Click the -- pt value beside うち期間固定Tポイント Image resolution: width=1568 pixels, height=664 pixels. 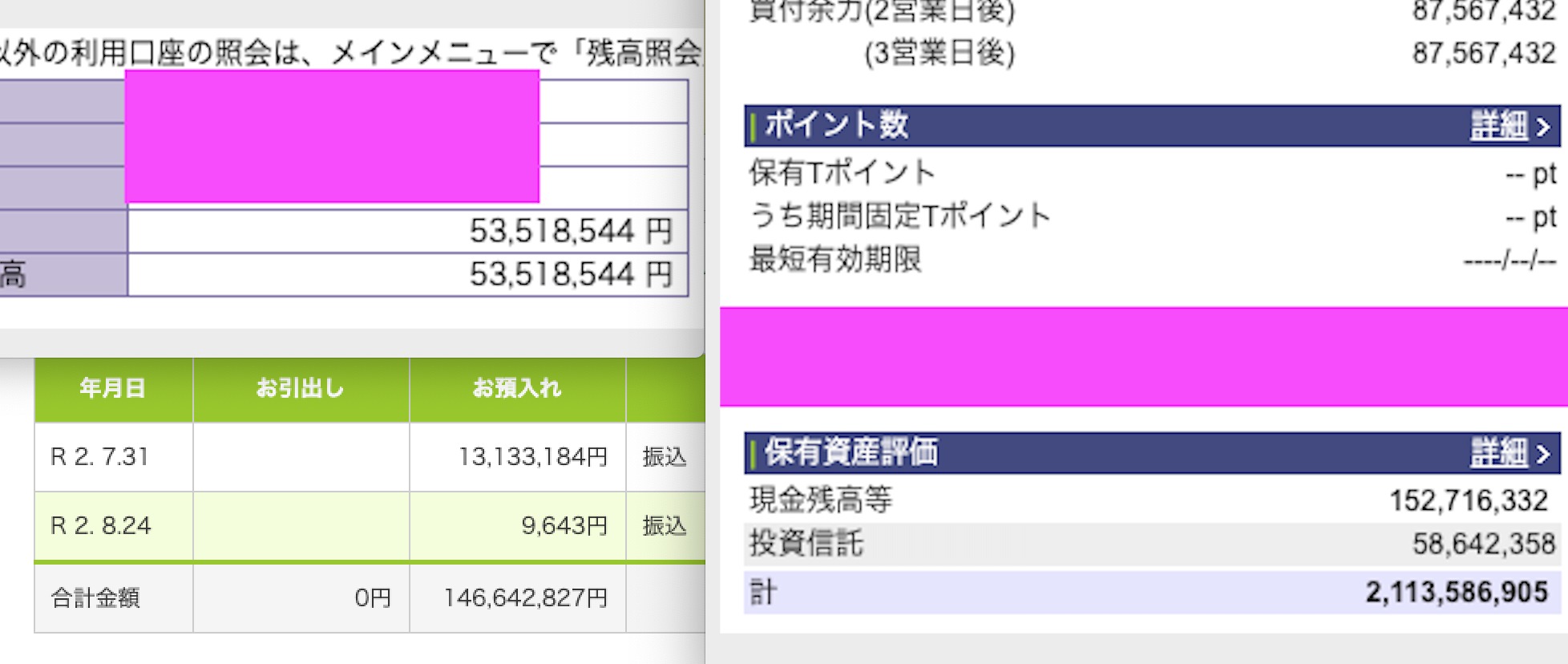click(1530, 217)
